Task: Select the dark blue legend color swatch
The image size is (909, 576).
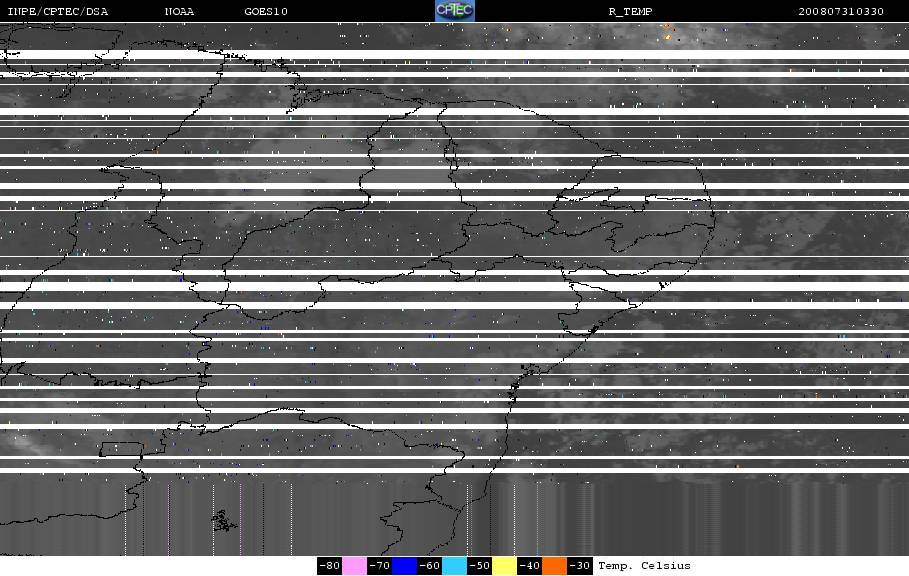Action: (404, 566)
